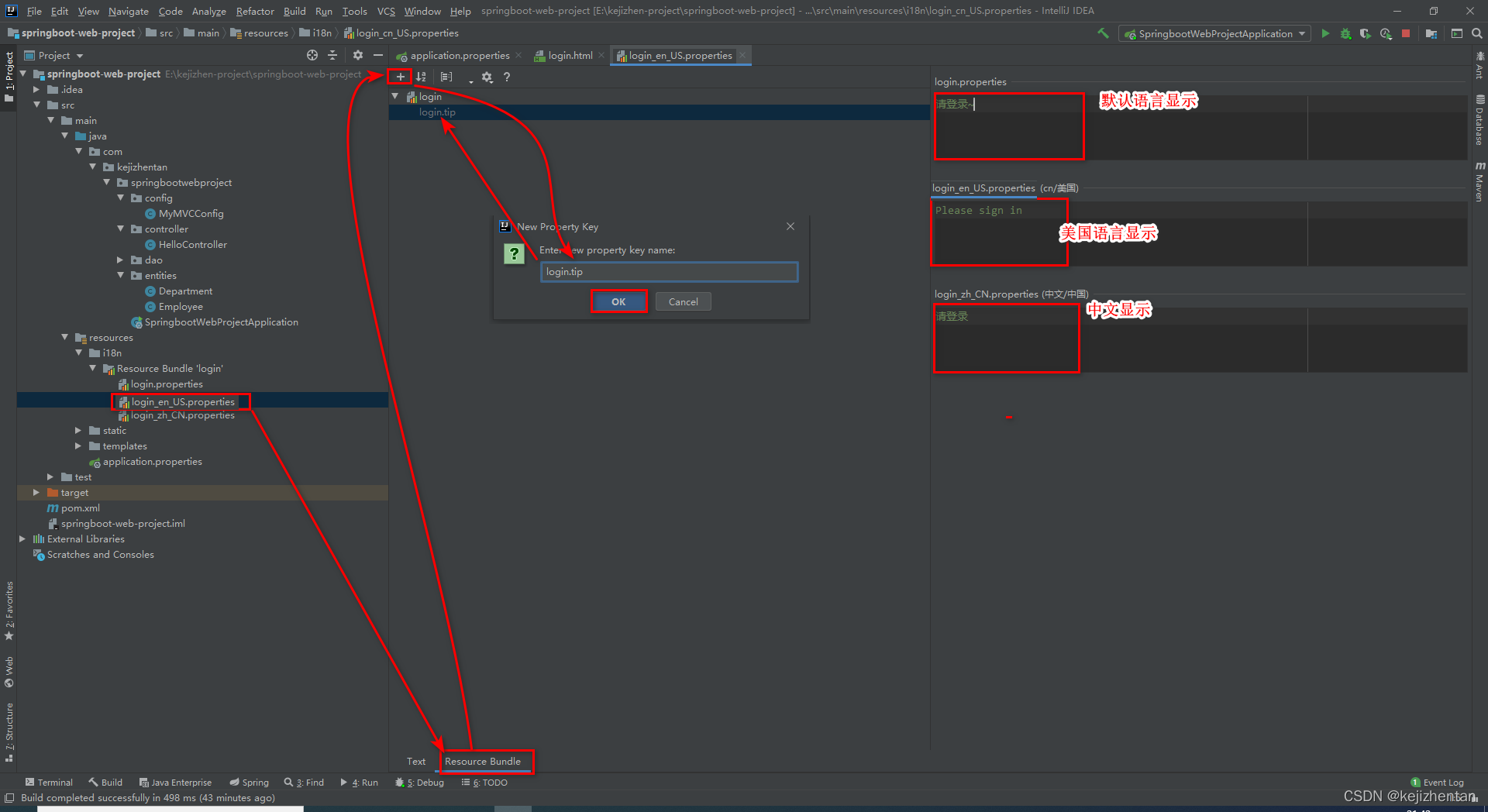
Task: Collapse the login node in bundle editor
Action: coord(395,96)
